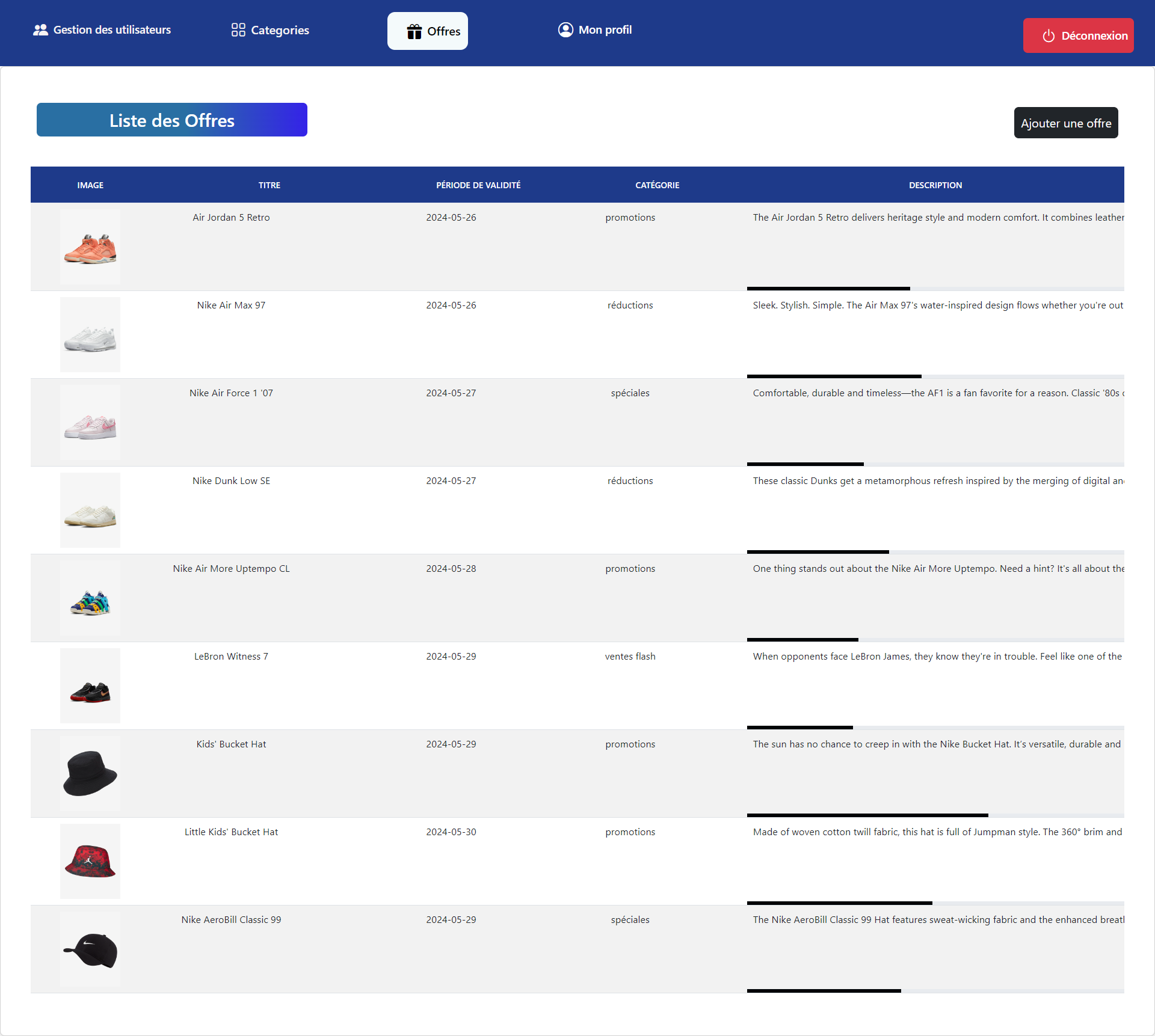
Task: Click 'ventes flash' category of LeBron Witness 7
Action: pos(630,657)
